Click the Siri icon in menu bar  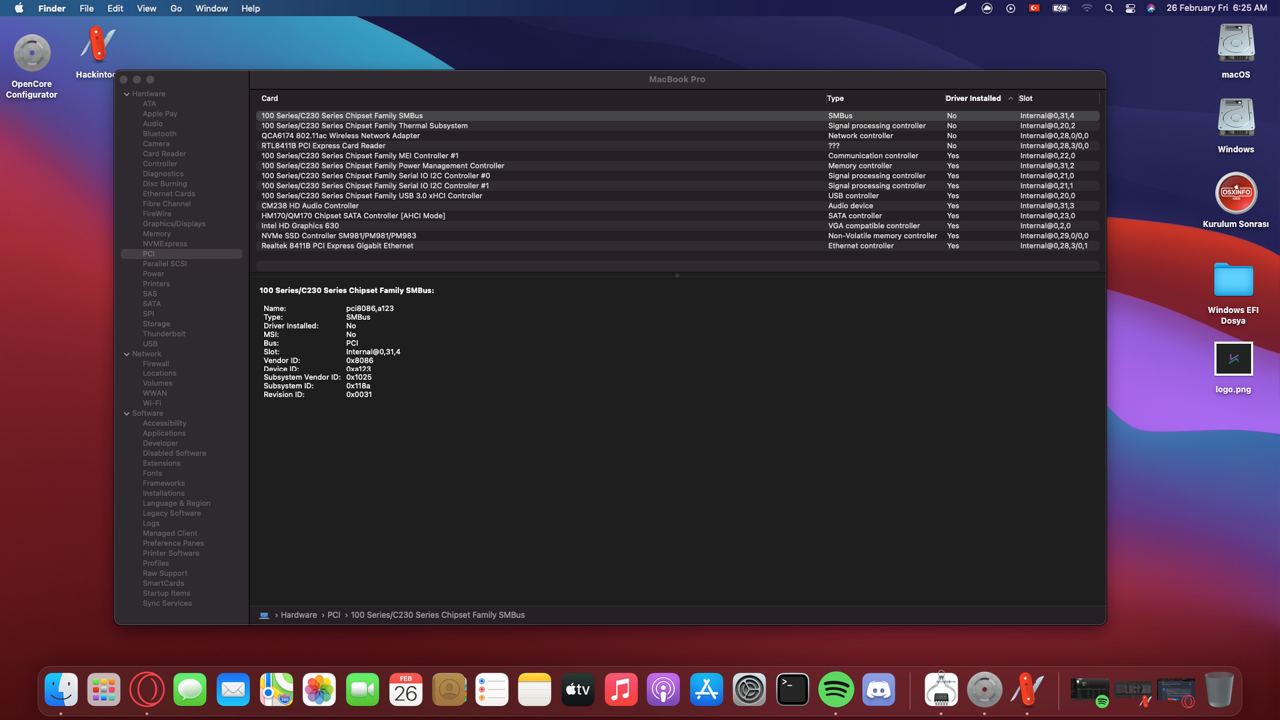[x=1151, y=8]
